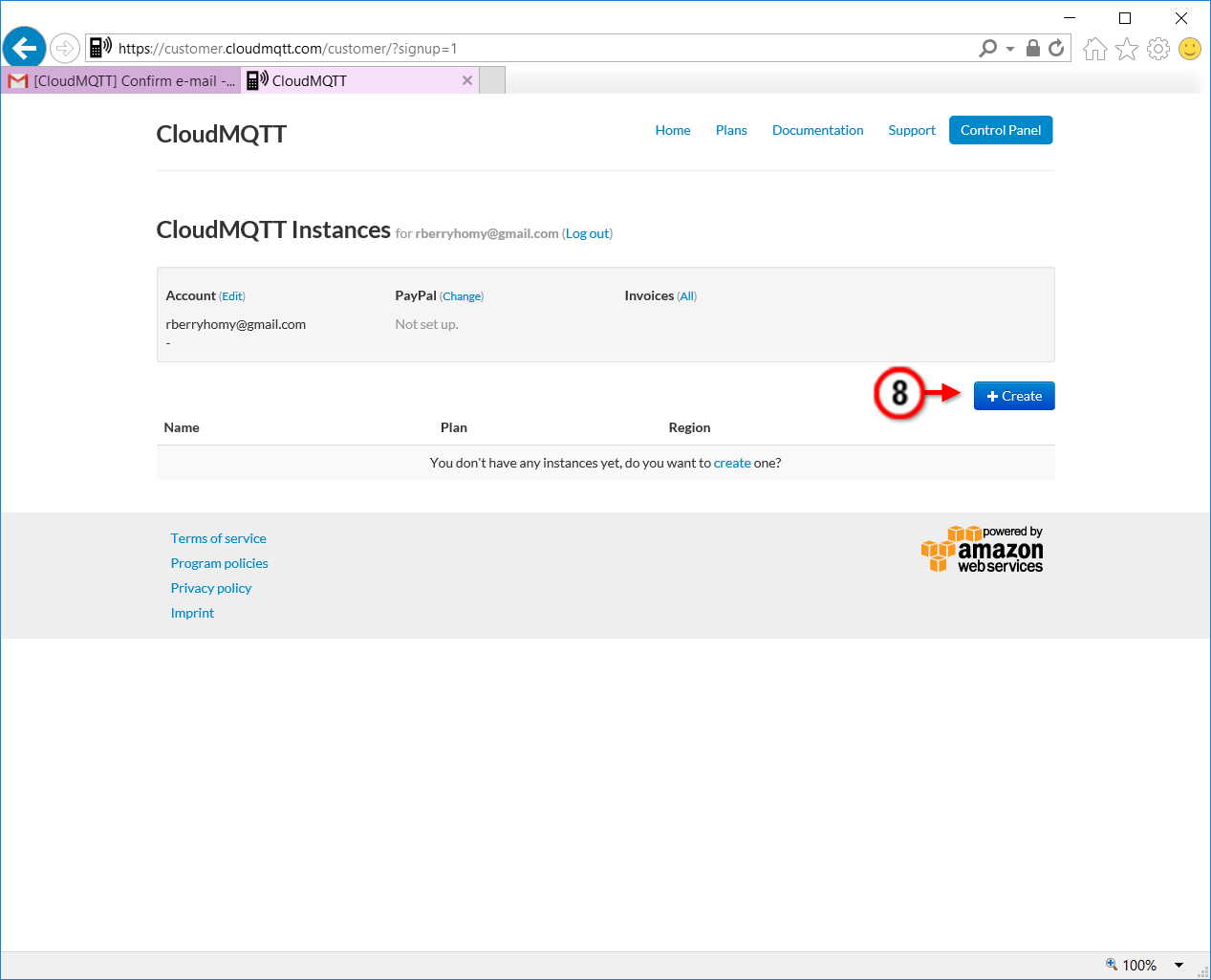The width and height of the screenshot is (1211, 980).
Task: Click the inline 'create' link in the message
Action: point(732,463)
